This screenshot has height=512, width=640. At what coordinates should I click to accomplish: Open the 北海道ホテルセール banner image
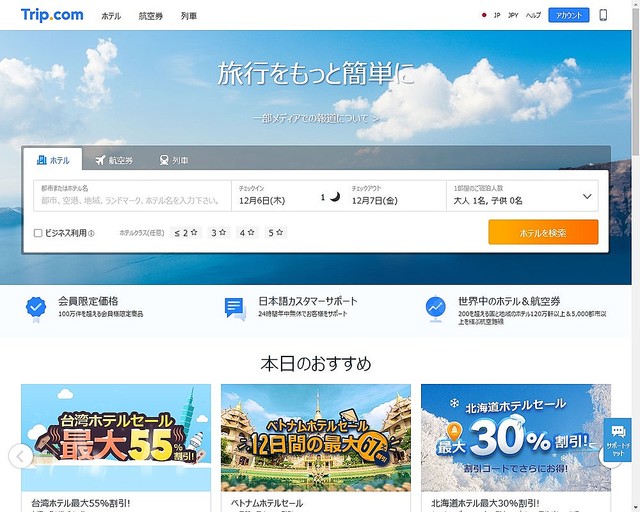pyautogui.click(x=516, y=438)
